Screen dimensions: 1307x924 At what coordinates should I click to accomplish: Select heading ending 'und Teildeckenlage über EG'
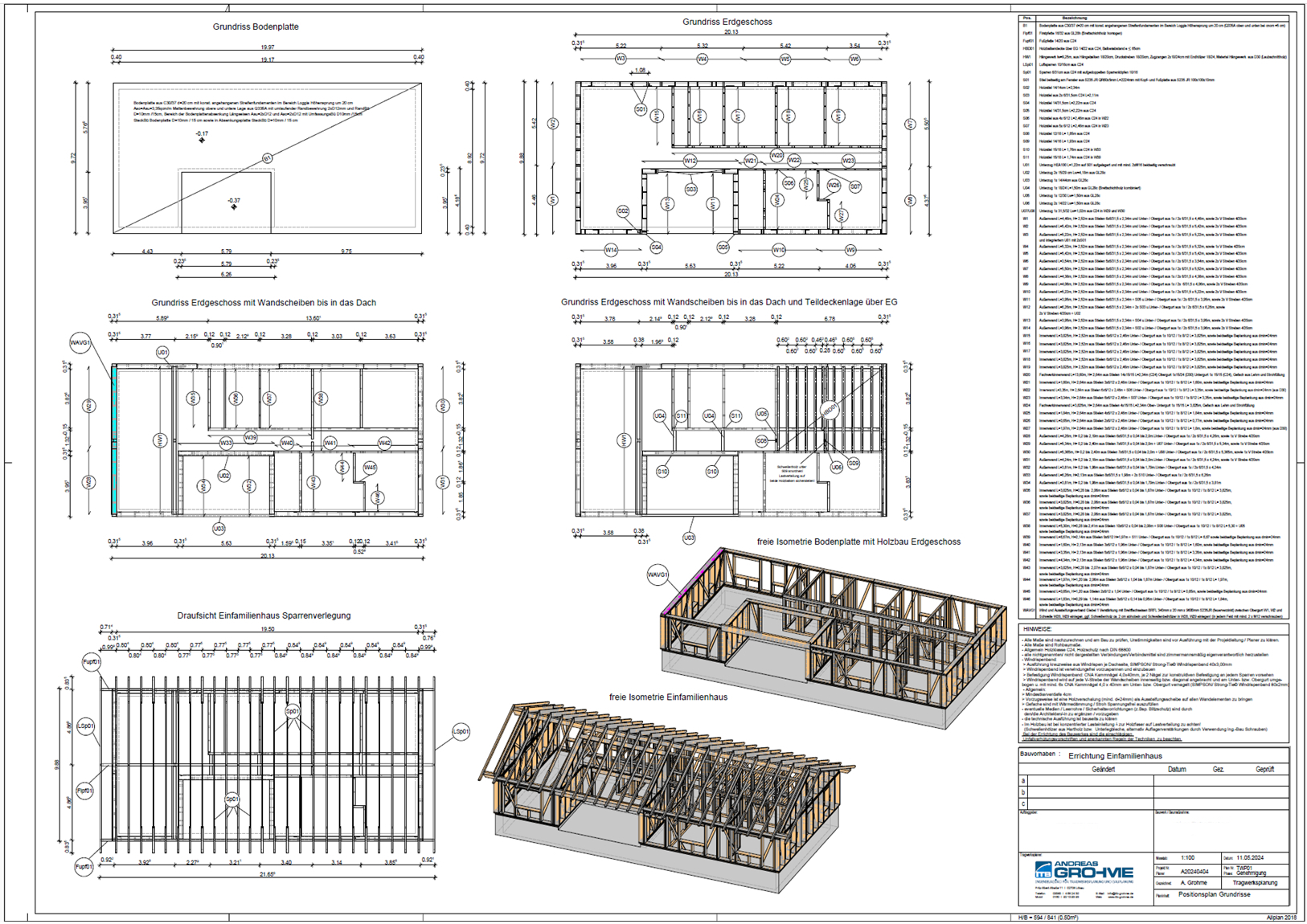point(729,302)
